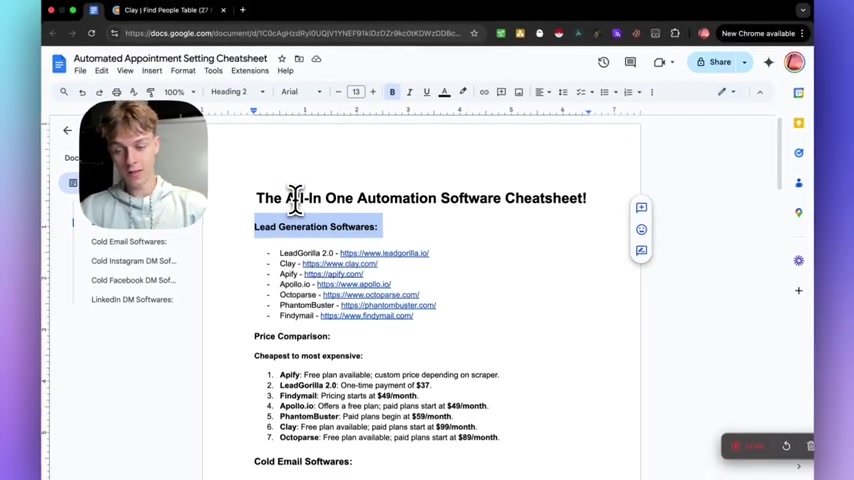The height and width of the screenshot is (480, 854).
Task: Add a comment from toolbar
Action: 502,92
